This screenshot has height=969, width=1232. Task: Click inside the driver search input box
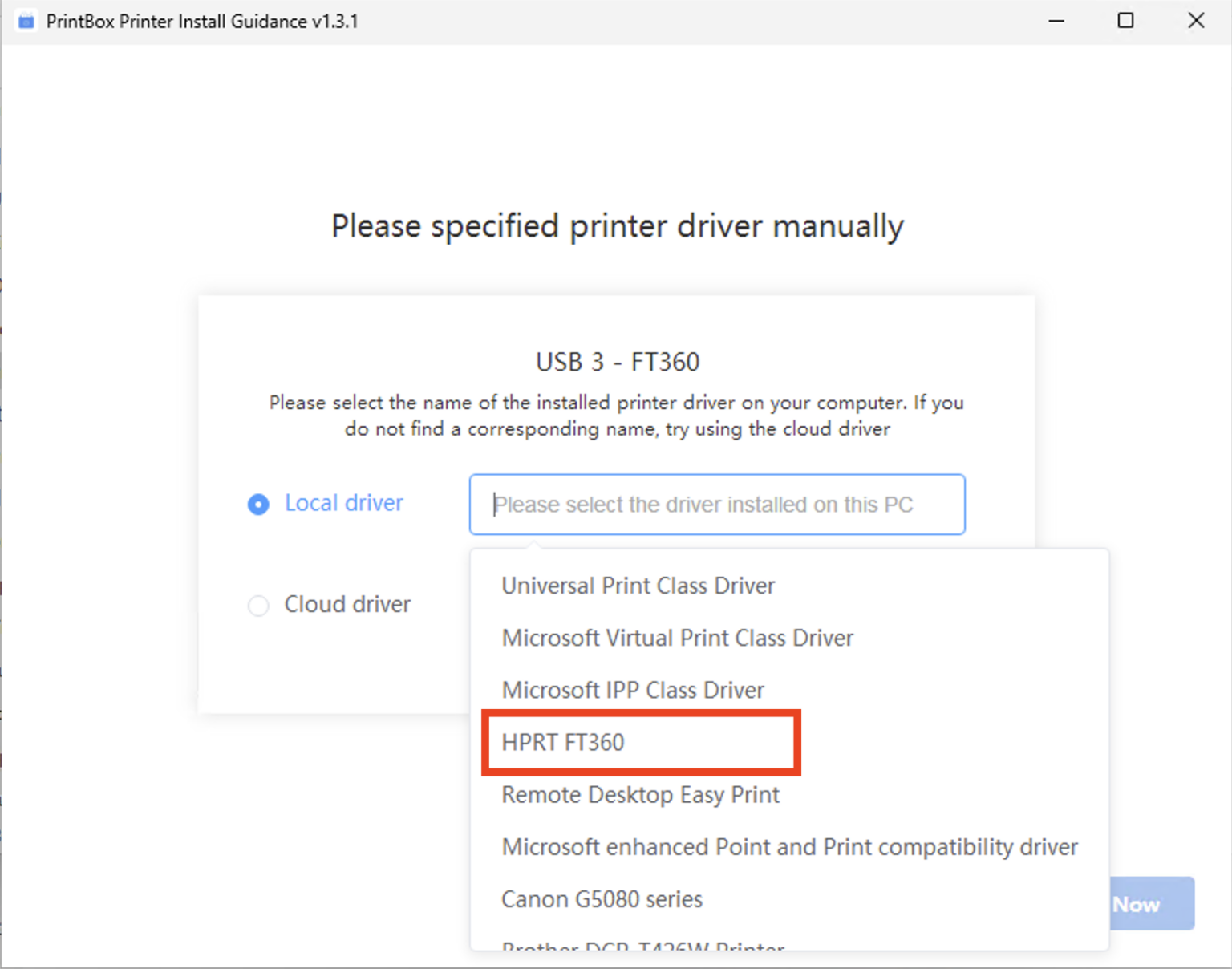[716, 505]
